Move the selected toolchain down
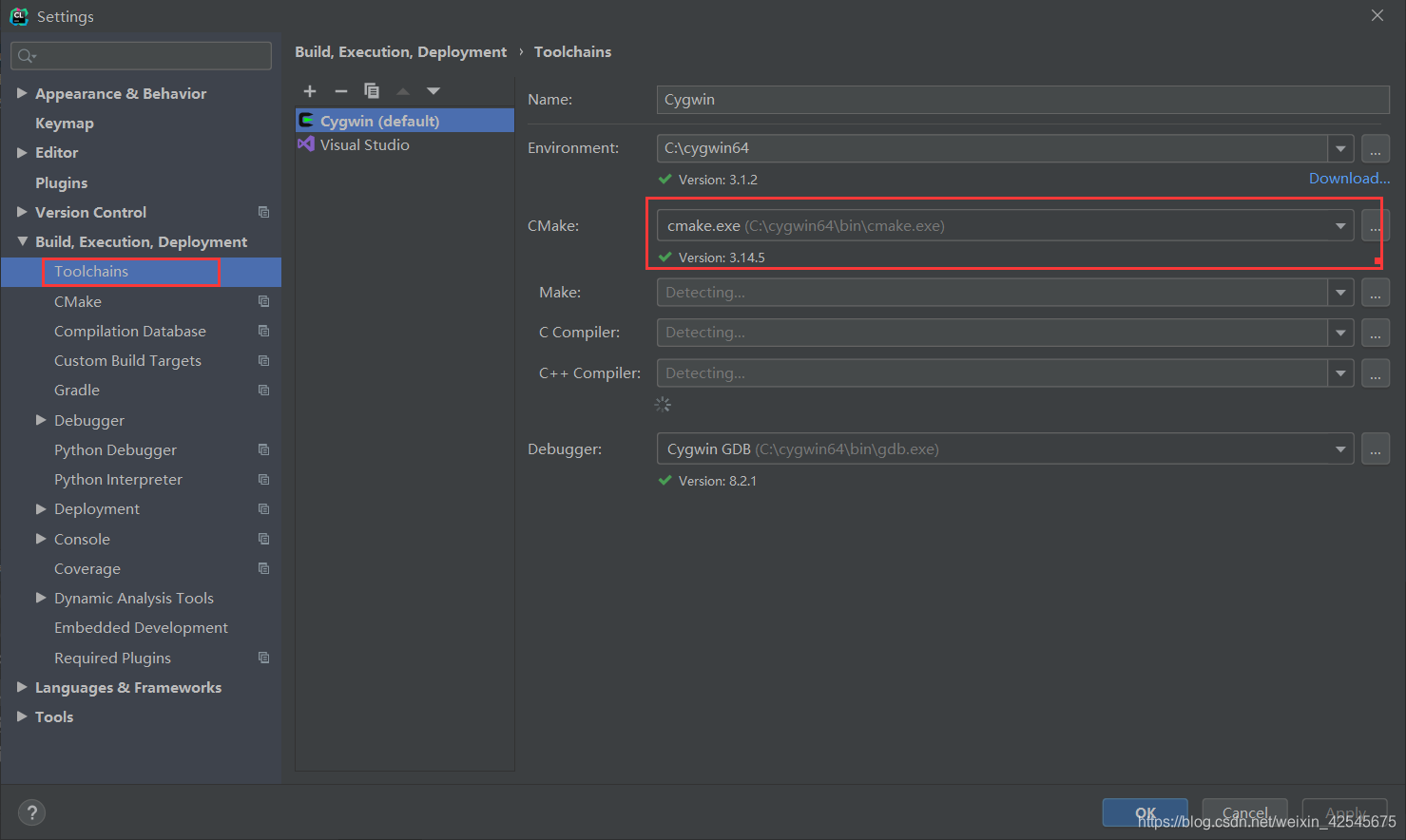This screenshot has width=1406, height=840. pyautogui.click(x=433, y=90)
